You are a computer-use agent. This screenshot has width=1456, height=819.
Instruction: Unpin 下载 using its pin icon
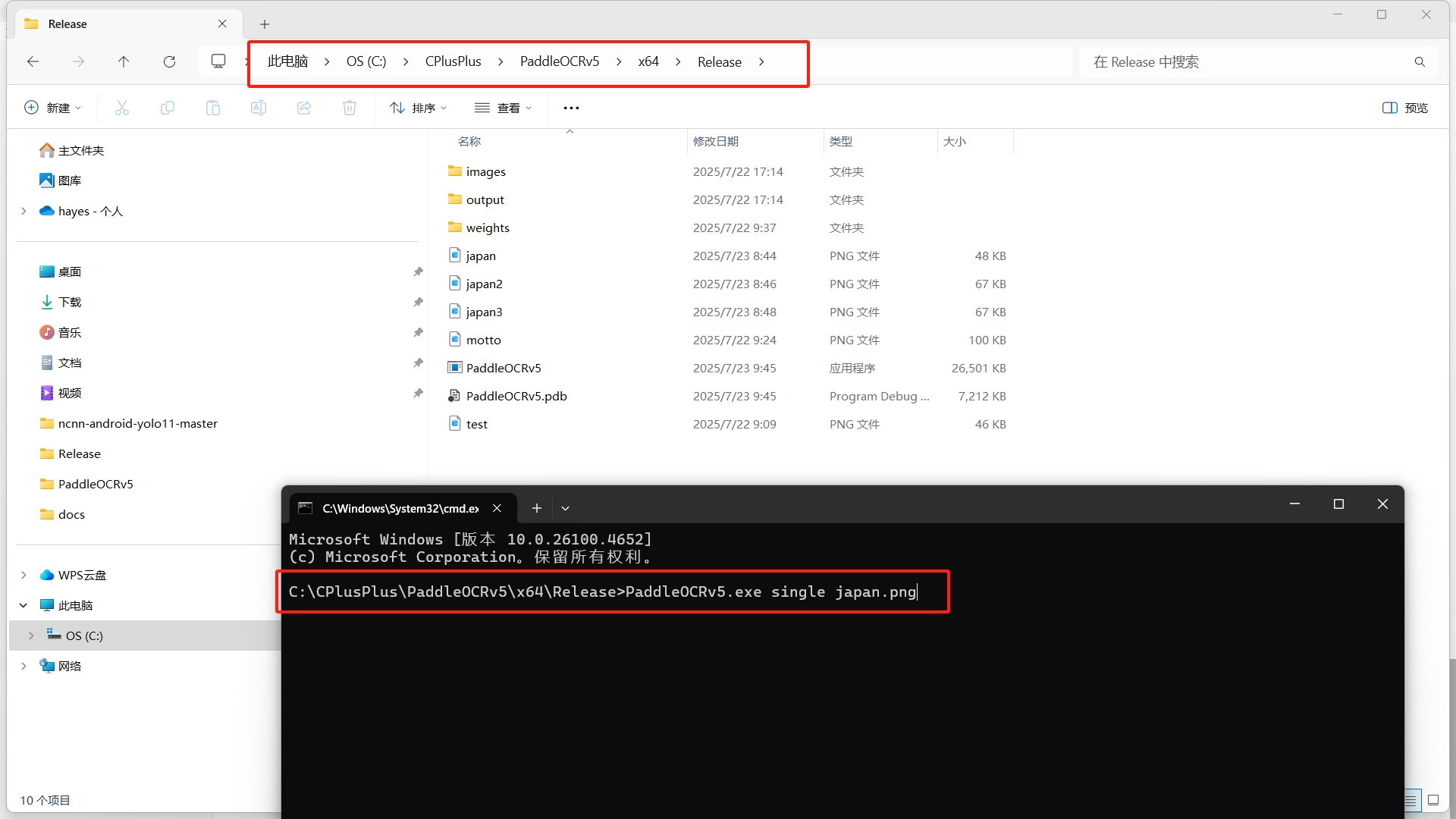pyautogui.click(x=418, y=302)
